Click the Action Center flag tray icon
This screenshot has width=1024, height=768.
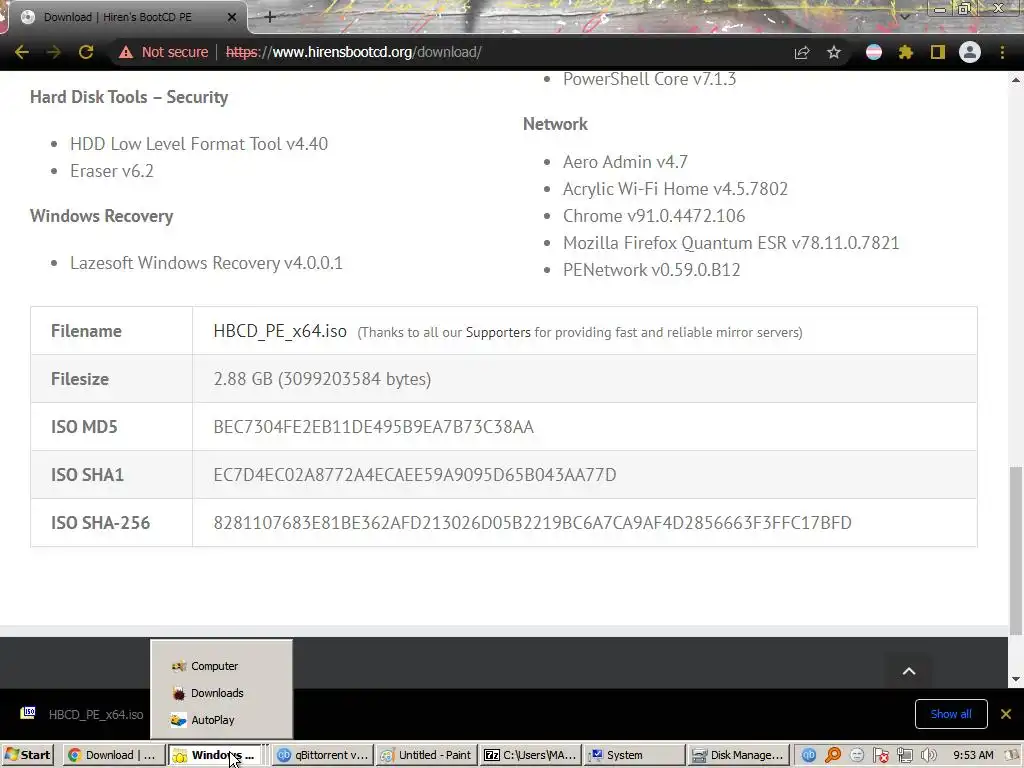(x=881, y=755)
